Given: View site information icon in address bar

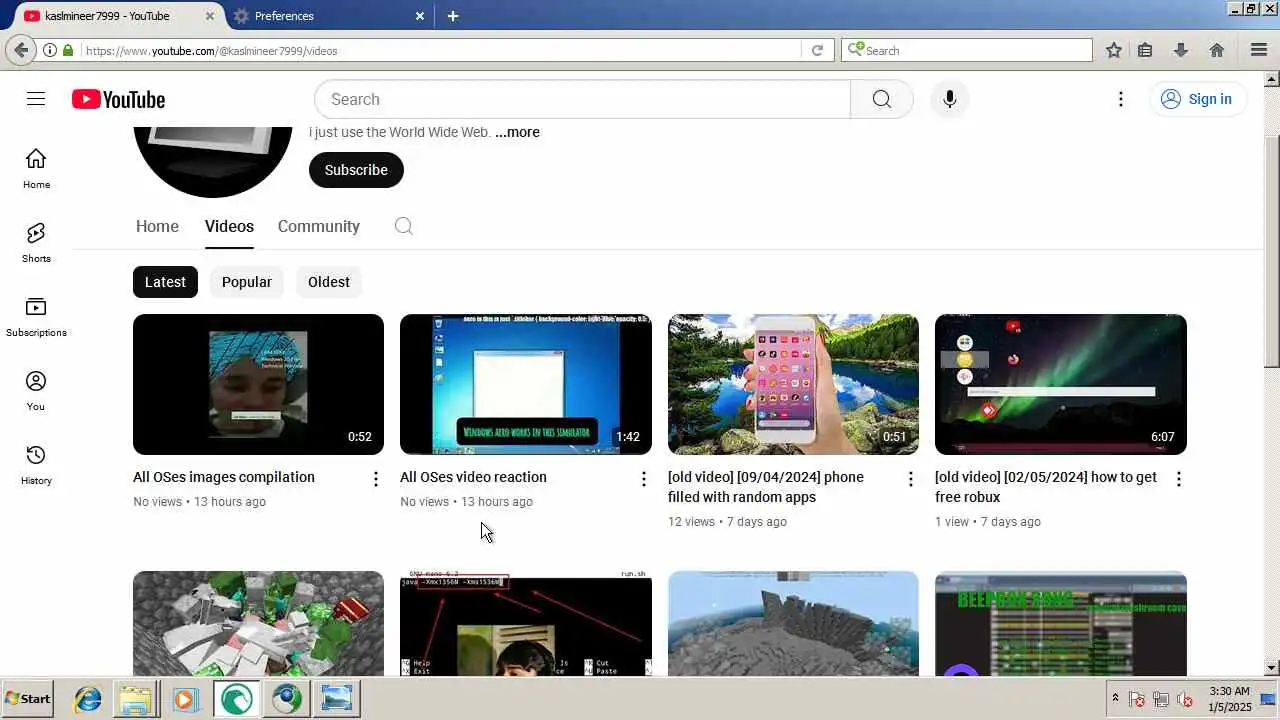Looking at the screenshot, I should (x=49, y=50).
